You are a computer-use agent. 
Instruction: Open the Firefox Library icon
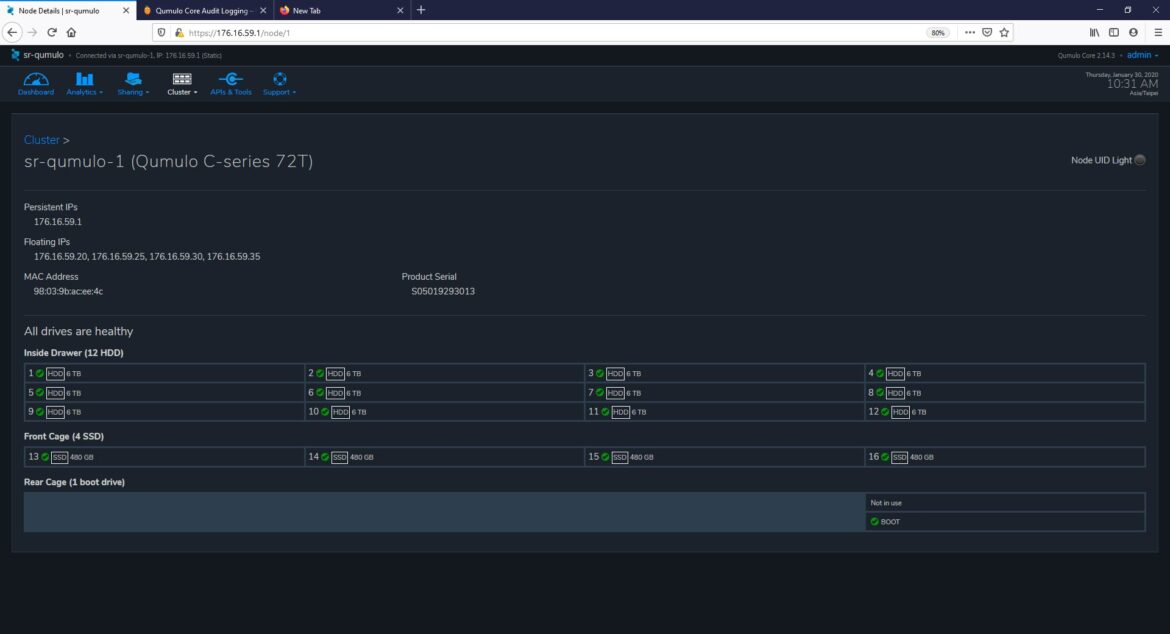pos(1094,32)
